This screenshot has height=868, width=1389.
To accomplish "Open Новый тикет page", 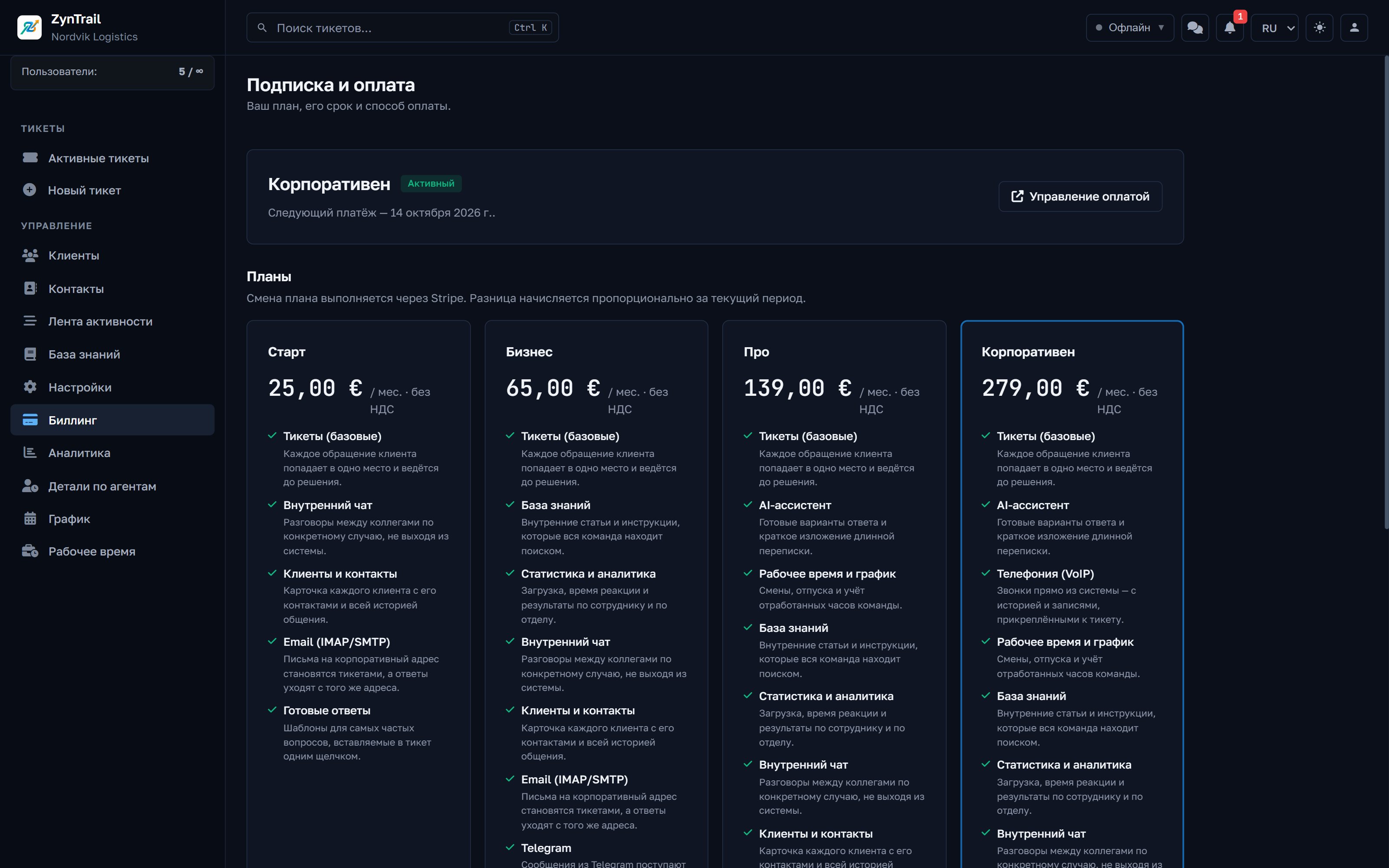I will point(112,190).
